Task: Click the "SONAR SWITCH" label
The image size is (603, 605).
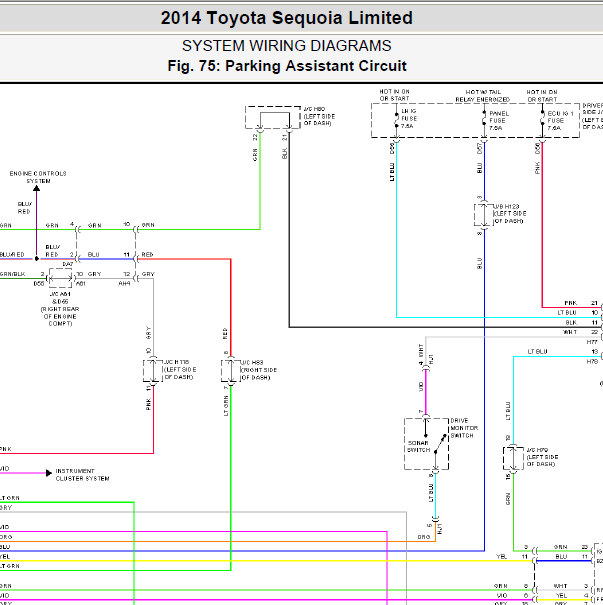Action: (x=418, y=446)
